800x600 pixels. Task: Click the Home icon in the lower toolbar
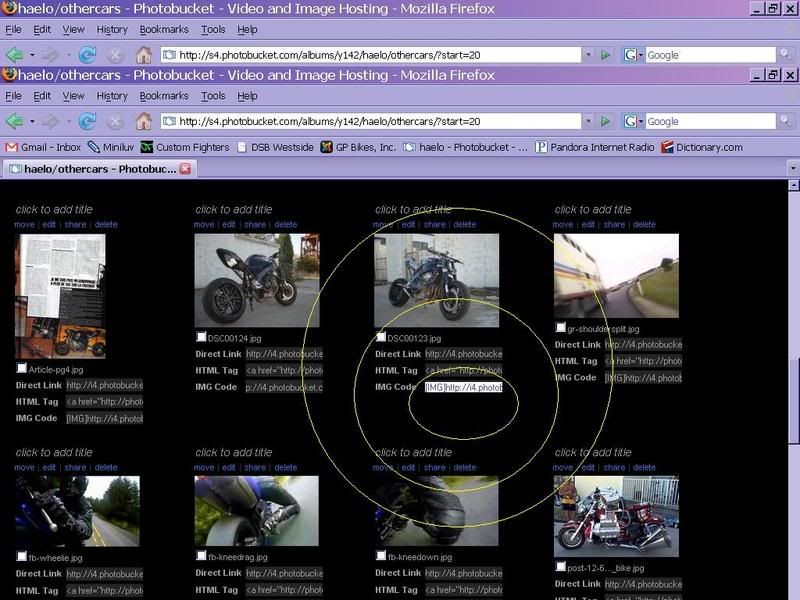tap(144, 121)
